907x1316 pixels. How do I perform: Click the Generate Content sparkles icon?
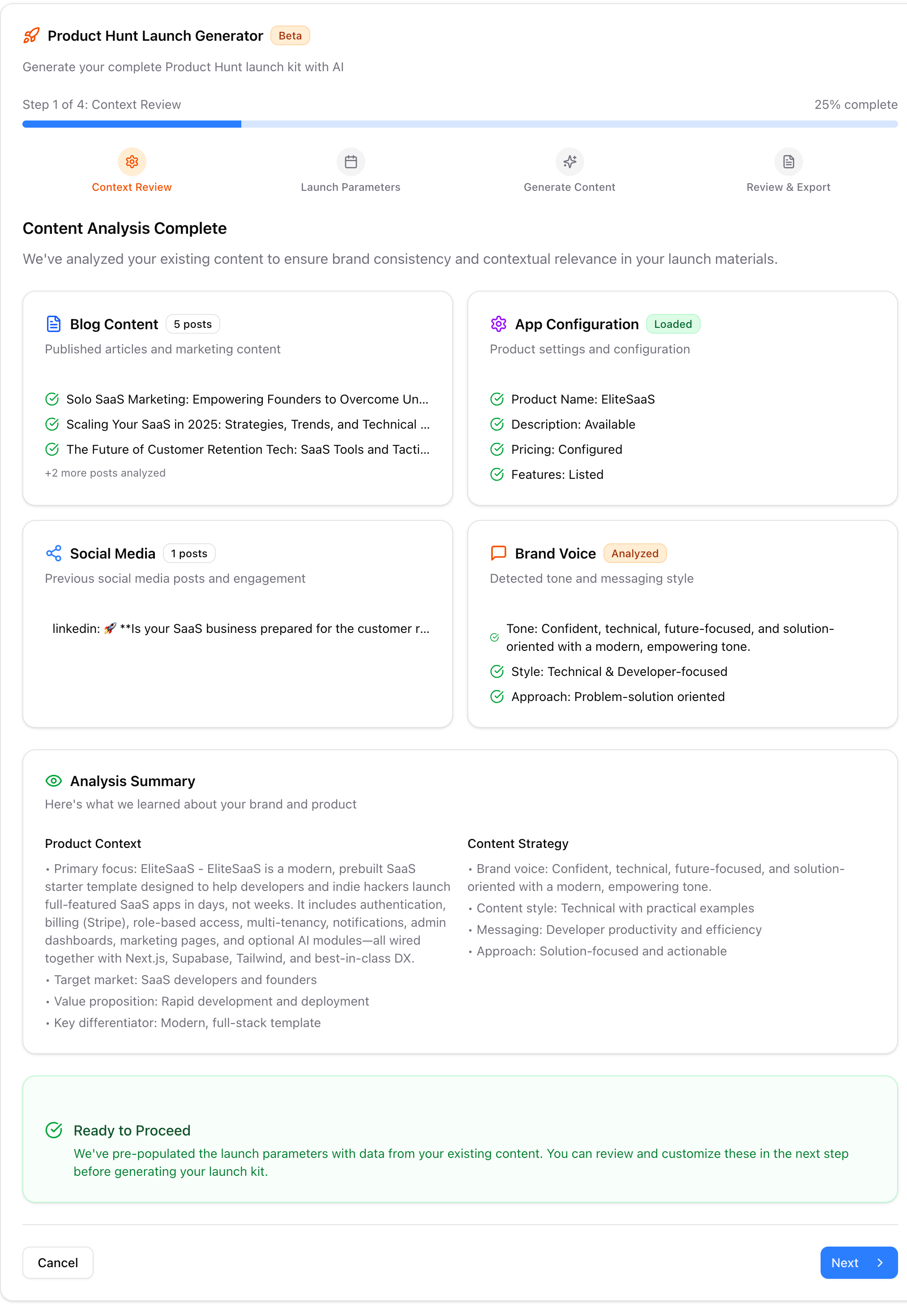click(x=569, y=161)
